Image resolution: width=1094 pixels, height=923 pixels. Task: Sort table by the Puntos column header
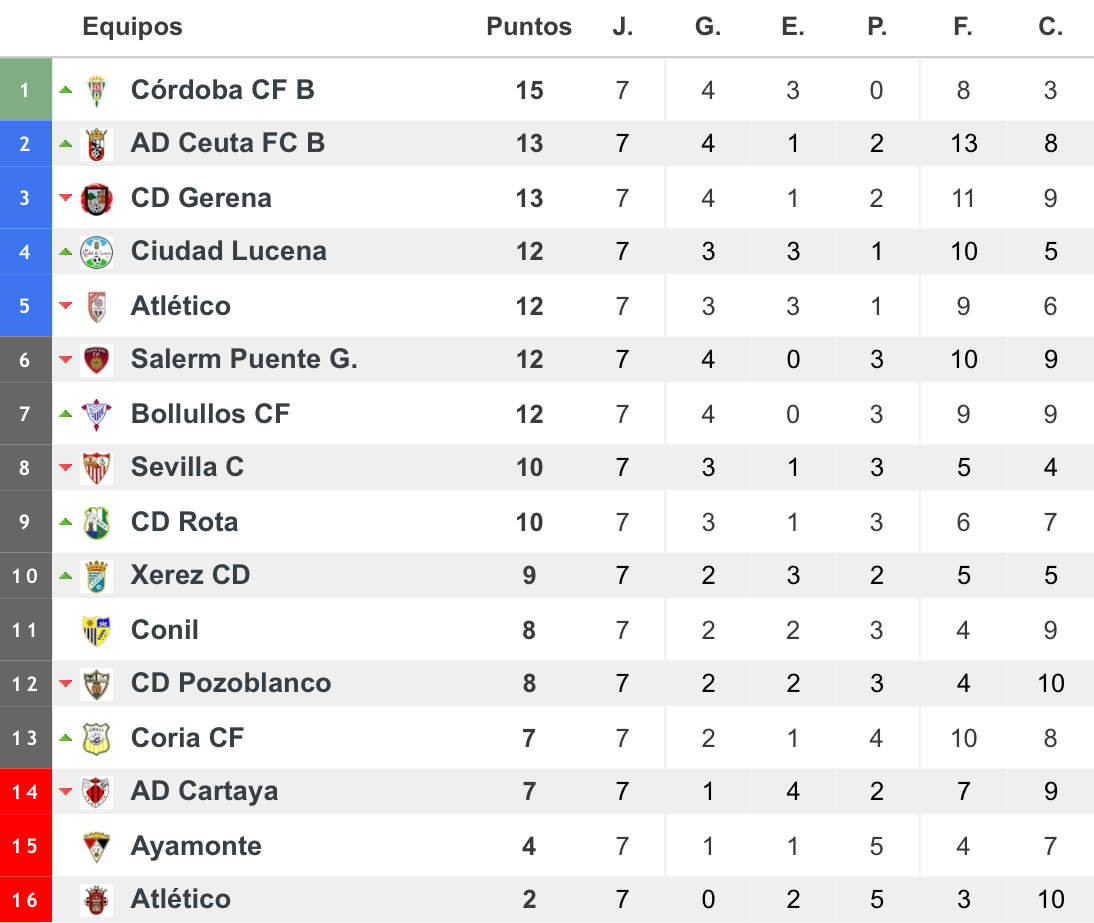pos(529,27)
